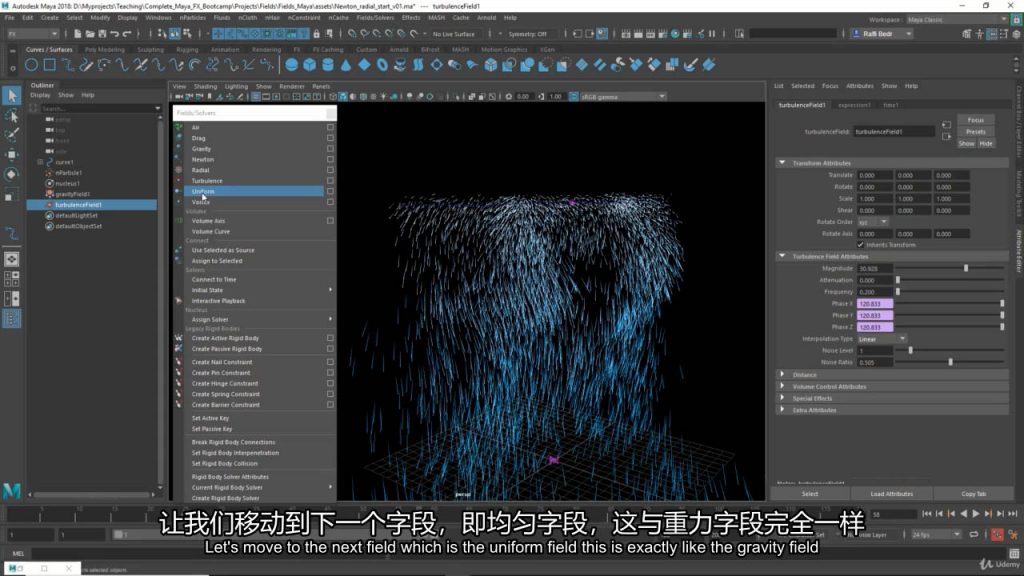Select the turbulenceField1 attribute tab
Viewport: 1024px width, 576px height.
(802, 104)
